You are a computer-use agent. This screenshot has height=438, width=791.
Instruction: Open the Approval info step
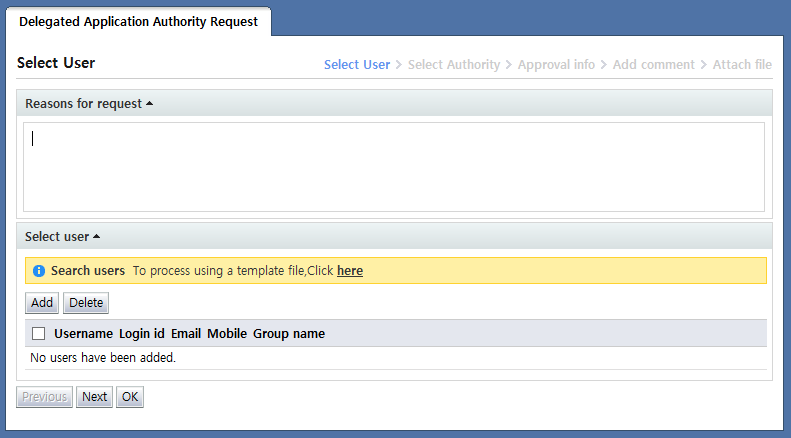(x=556, y=64)
